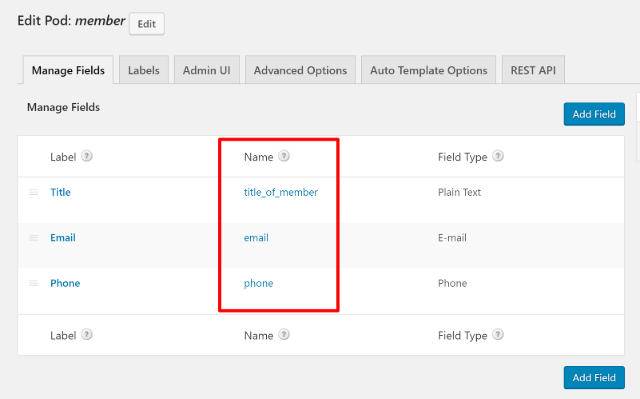Screen dimensions: 640x399
Task: Open the Email field label link
Action: pyautogui.click(x=63, y=238)
